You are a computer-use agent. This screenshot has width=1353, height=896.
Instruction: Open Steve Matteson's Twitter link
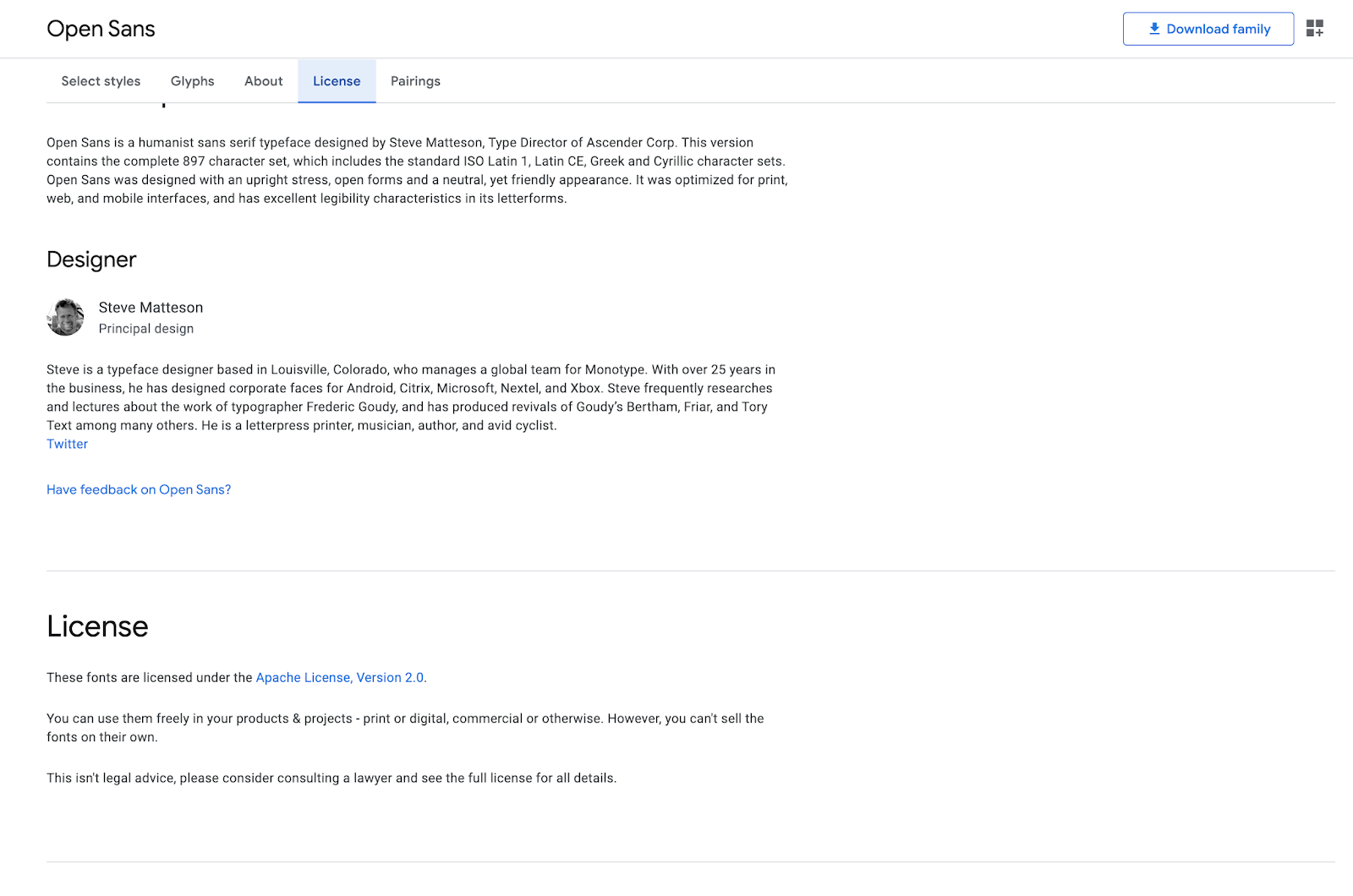[67, 444]
